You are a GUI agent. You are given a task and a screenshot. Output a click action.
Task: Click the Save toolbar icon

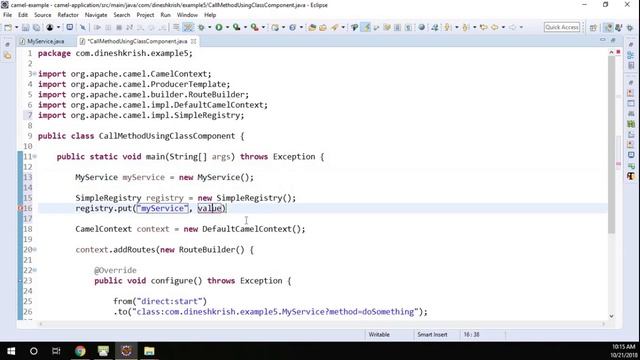[25, 27]
